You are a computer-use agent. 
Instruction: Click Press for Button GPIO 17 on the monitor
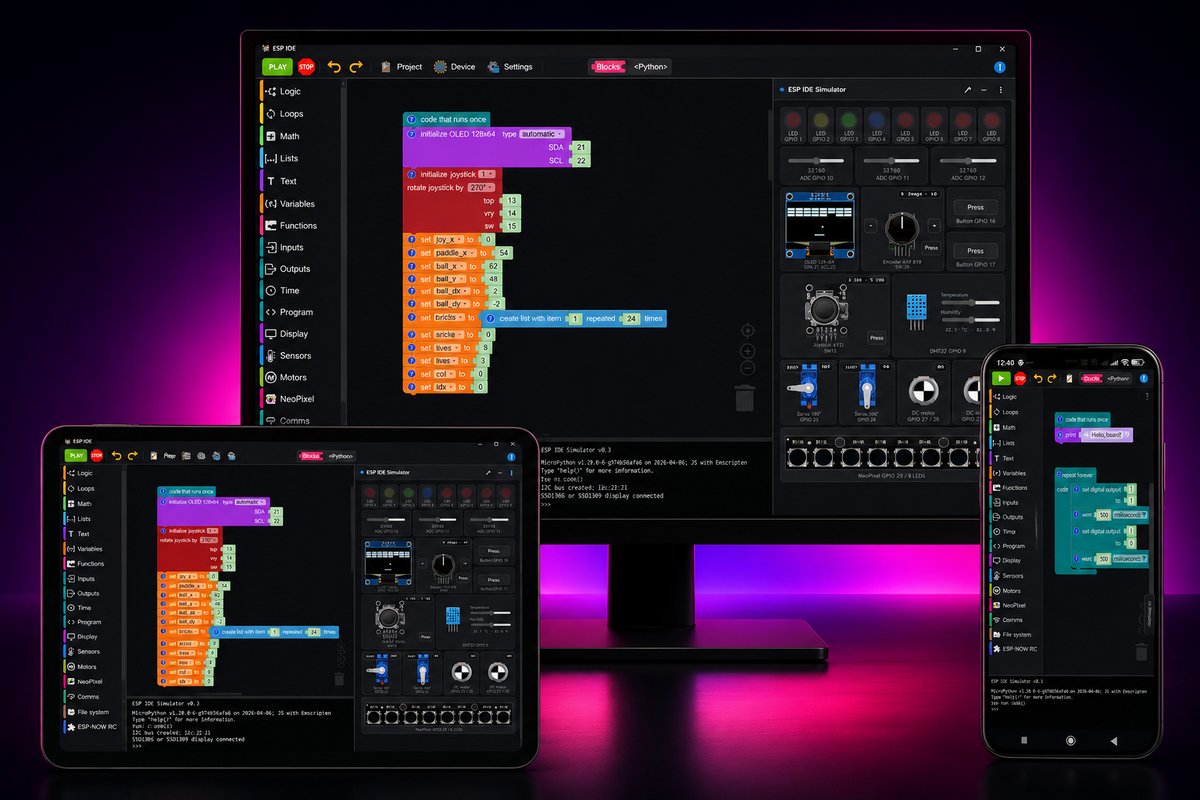coord(975,251)
